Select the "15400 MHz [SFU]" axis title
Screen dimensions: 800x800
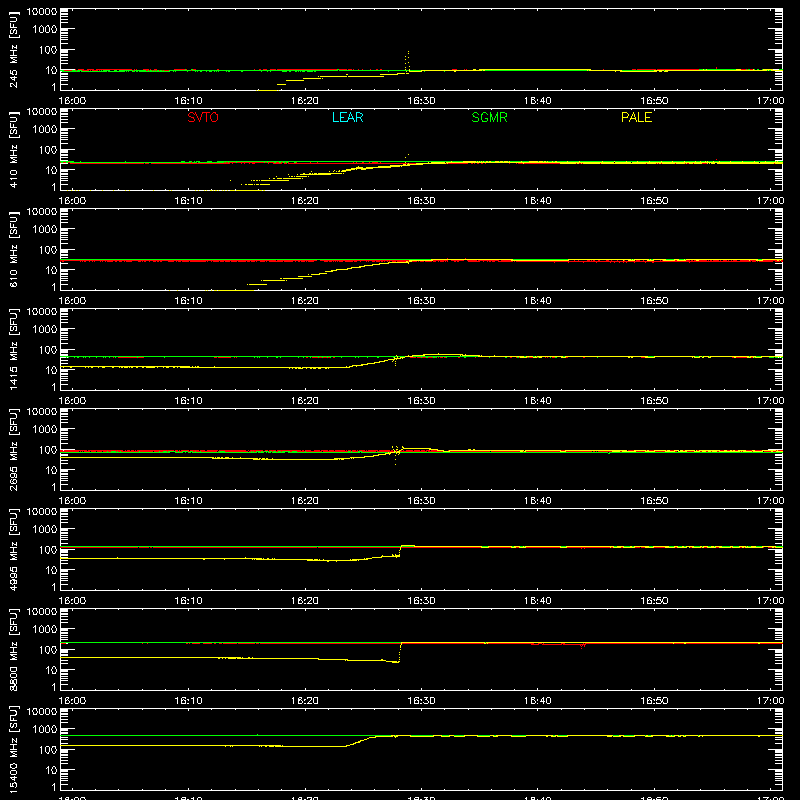pos(14,749)
